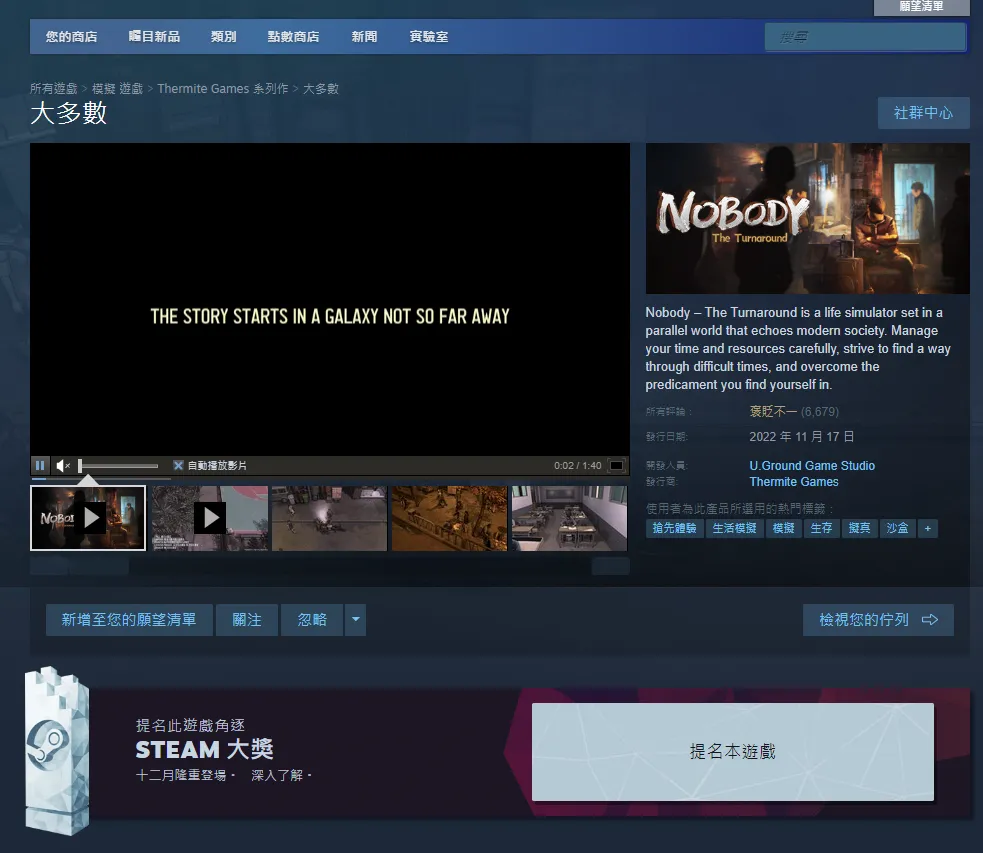Select the 生存 tag
The image size is (983, 853).
pyautogui.click(x=821, y=528)
